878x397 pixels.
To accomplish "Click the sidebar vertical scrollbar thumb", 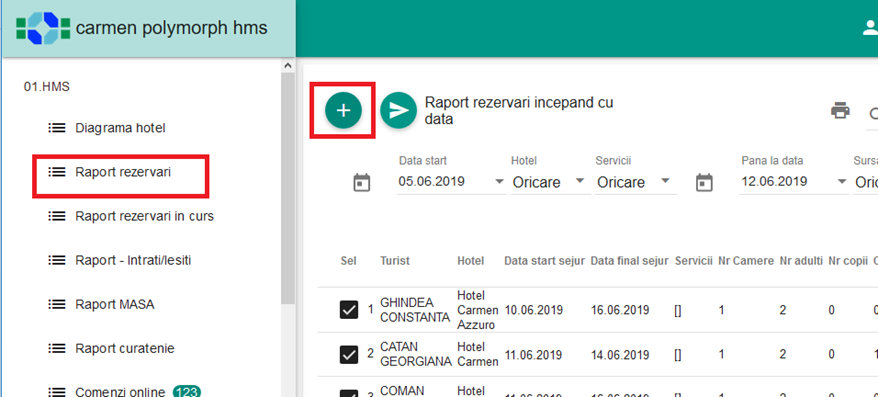I will [288, 188].
